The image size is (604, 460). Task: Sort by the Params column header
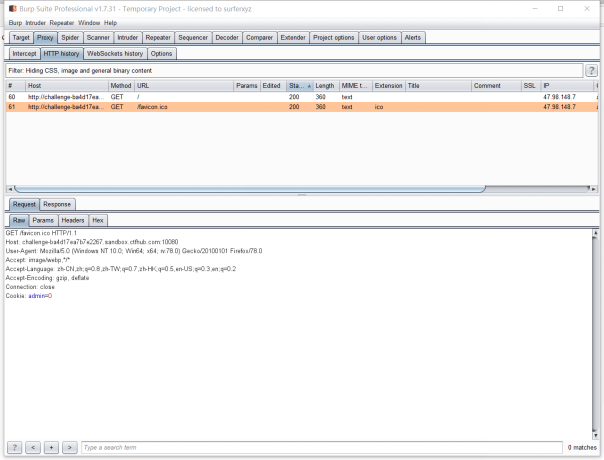point(247,86)
